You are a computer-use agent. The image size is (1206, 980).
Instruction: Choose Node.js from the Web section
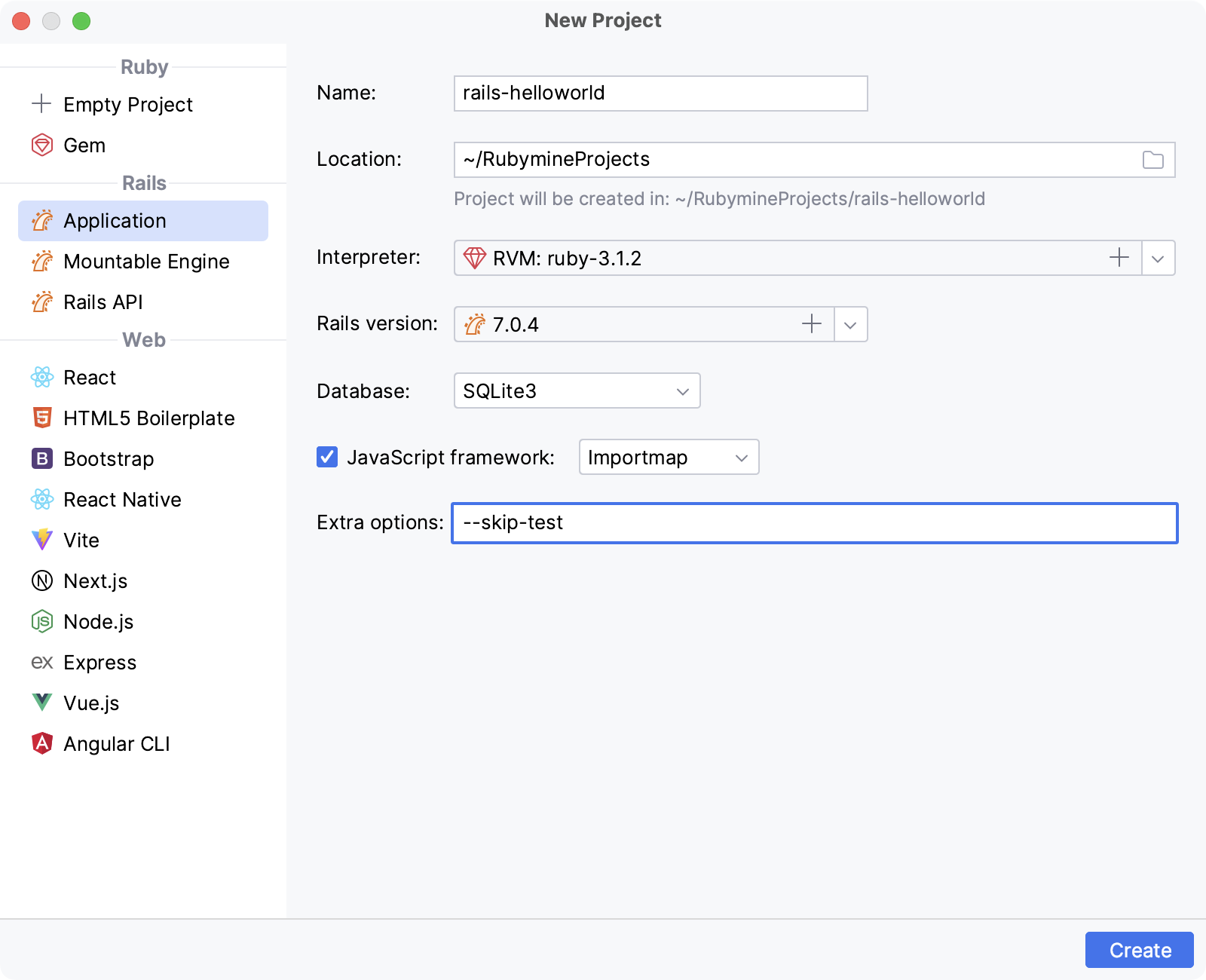[43, 622]
